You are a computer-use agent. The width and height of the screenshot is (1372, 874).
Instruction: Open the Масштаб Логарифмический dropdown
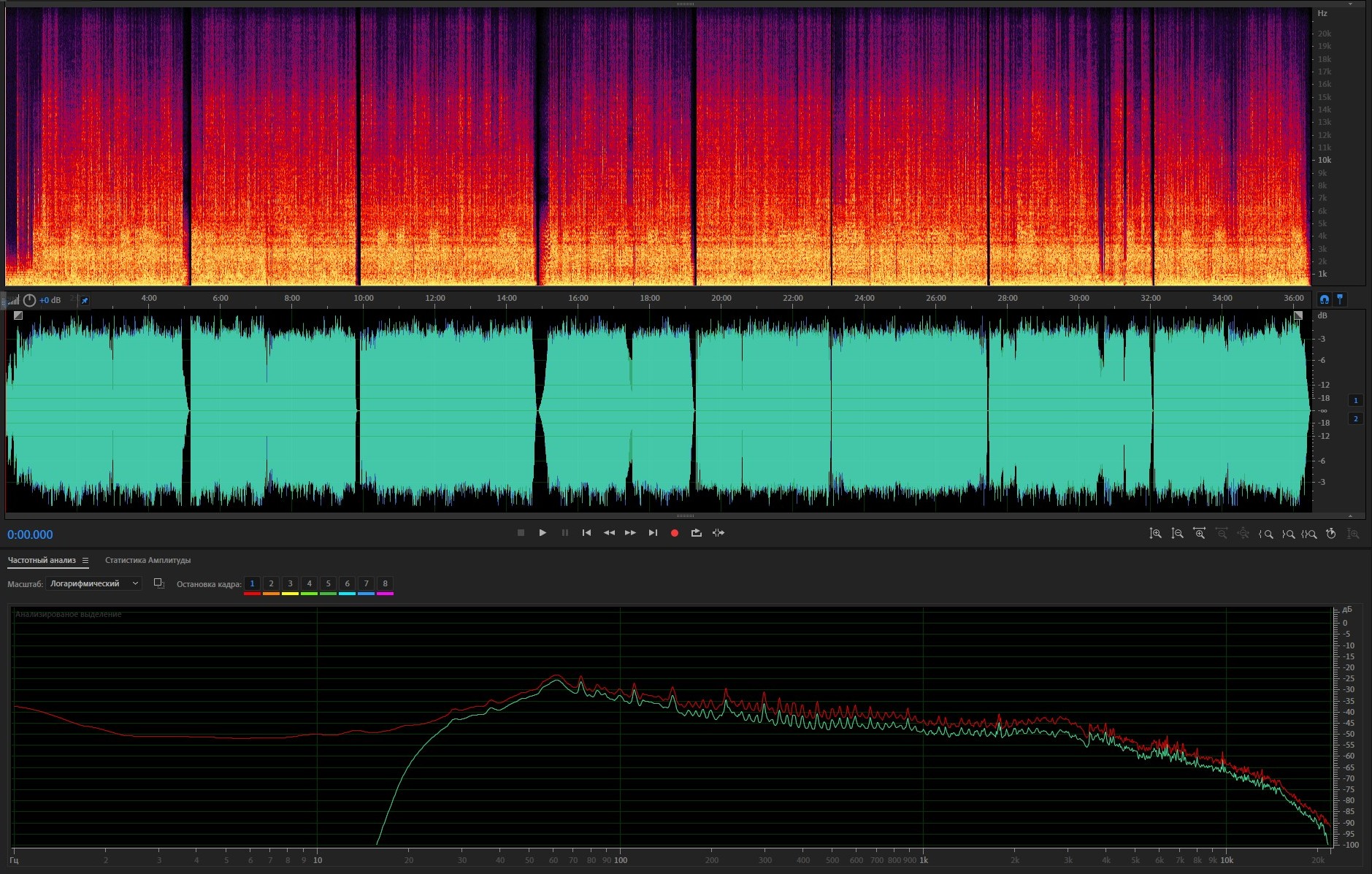point(93,583)
